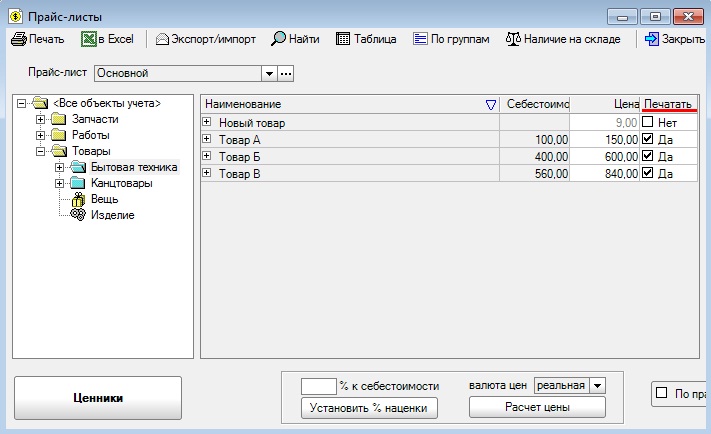Uncheck Печатать for Товар В

648,172
